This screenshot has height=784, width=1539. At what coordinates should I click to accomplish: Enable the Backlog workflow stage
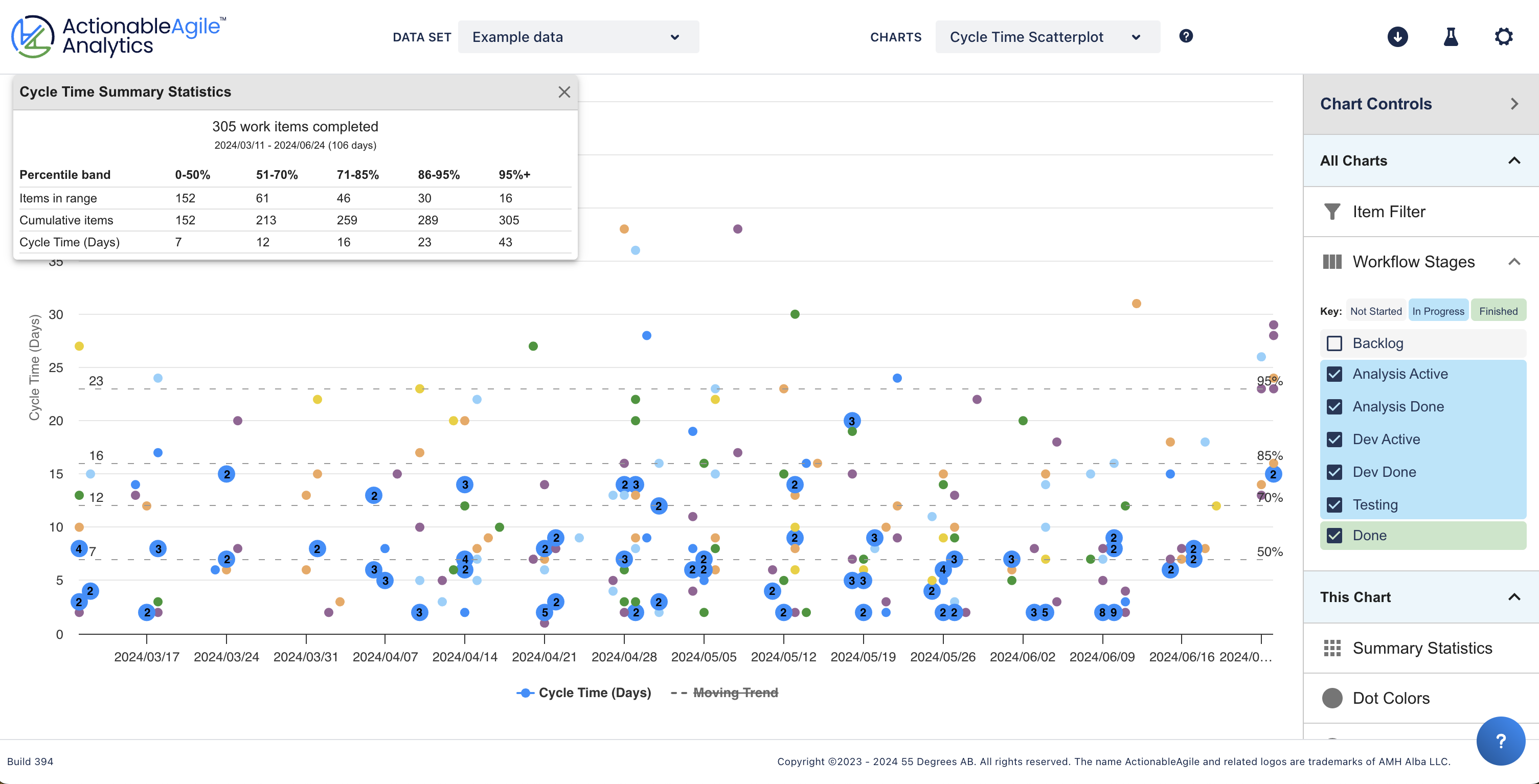(1336, 343)
